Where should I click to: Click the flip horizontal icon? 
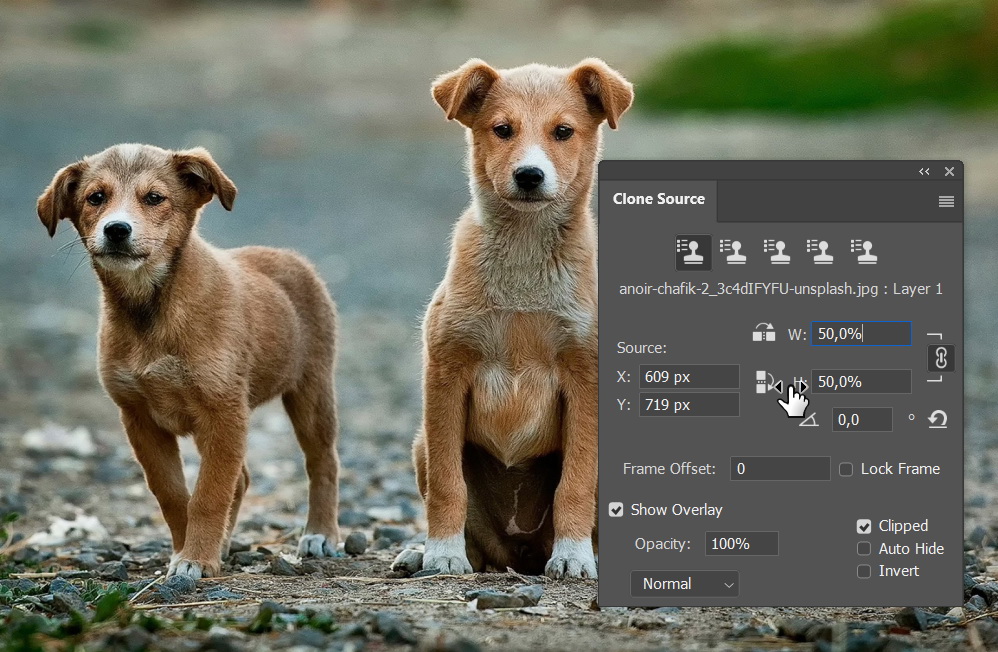[x=764, y=333]
